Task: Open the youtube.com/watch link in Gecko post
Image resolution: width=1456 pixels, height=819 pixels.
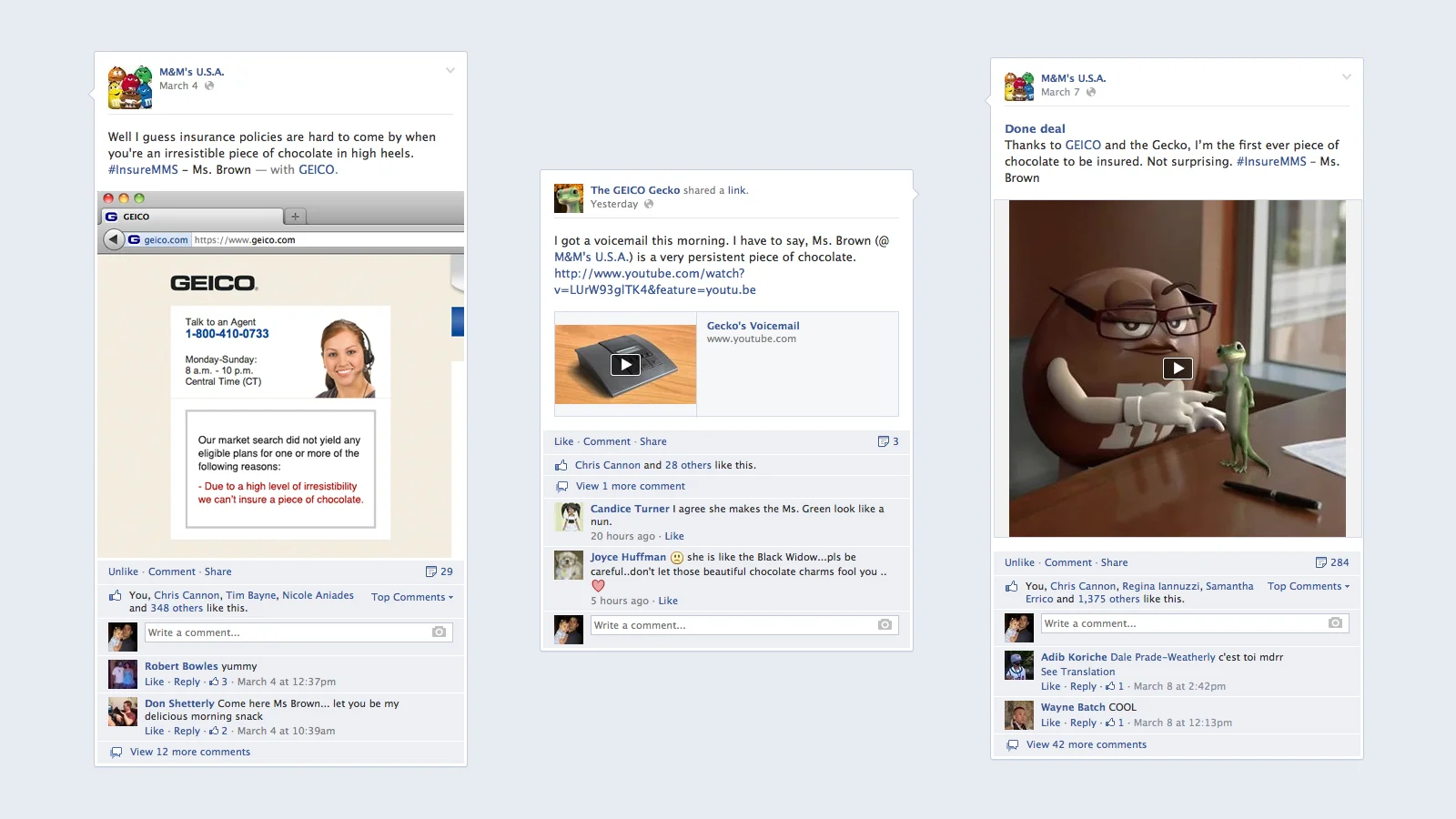Action: coord(654,281)
